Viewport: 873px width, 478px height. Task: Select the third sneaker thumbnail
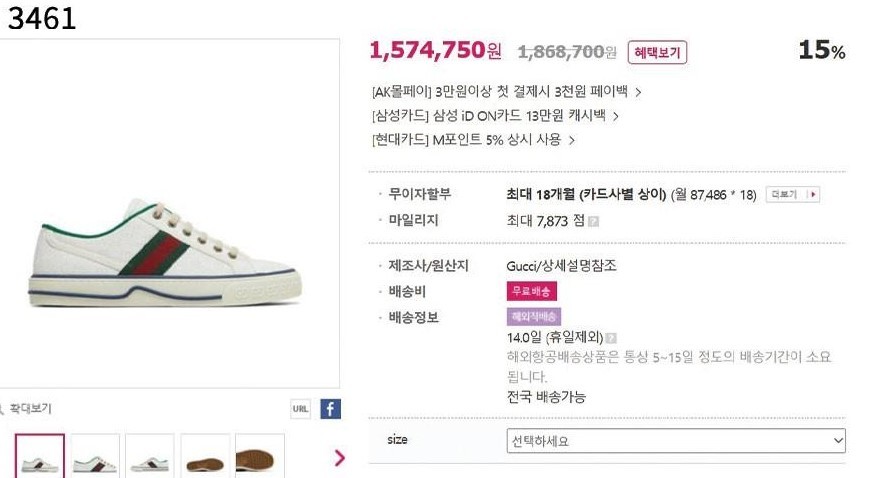point(150,457)
